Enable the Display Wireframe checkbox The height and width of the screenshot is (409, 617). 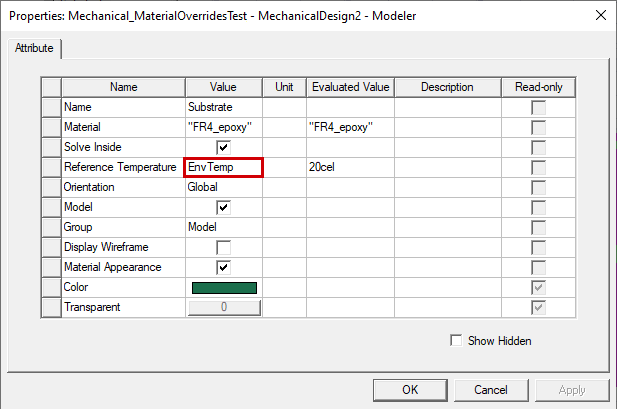224,247
